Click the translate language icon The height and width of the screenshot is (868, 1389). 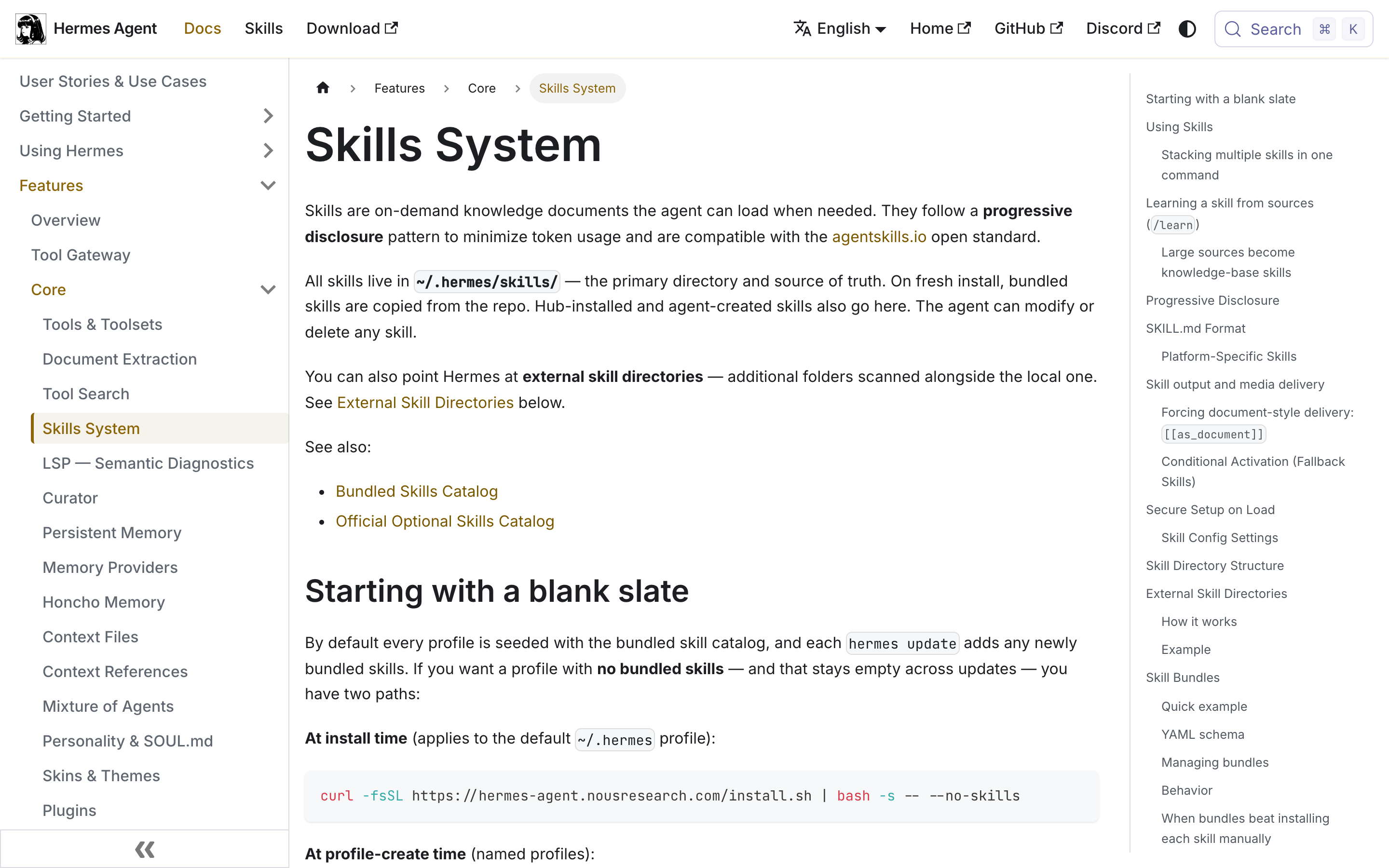click(802, 28)
